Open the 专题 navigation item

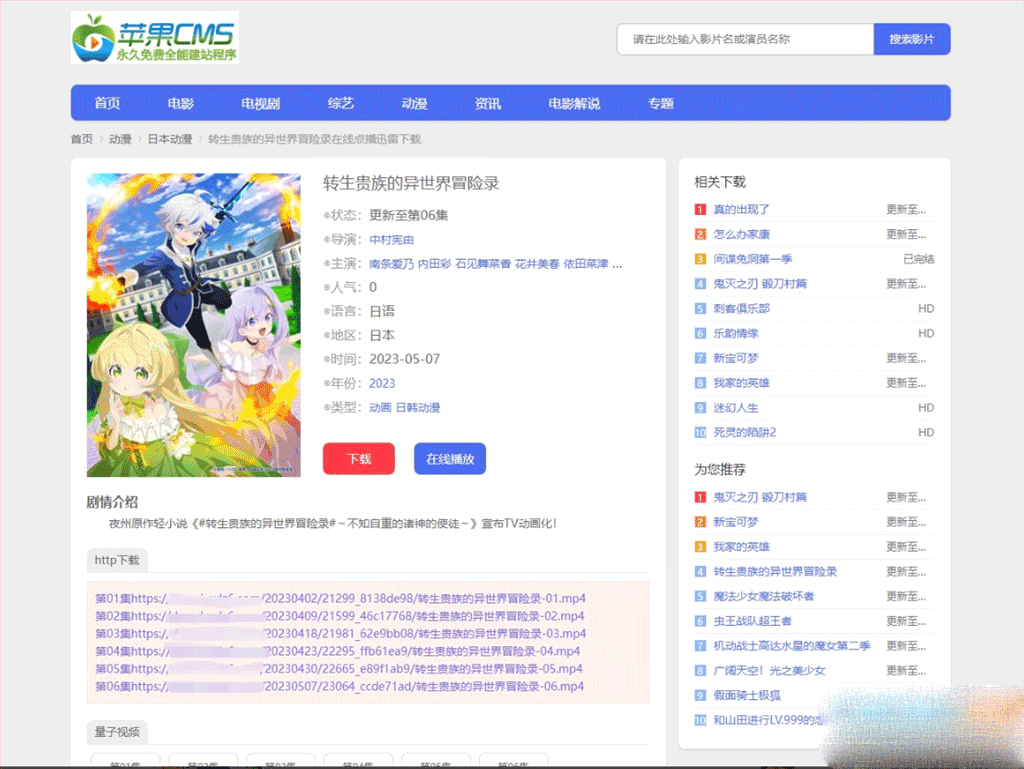[x=661, y=103]
